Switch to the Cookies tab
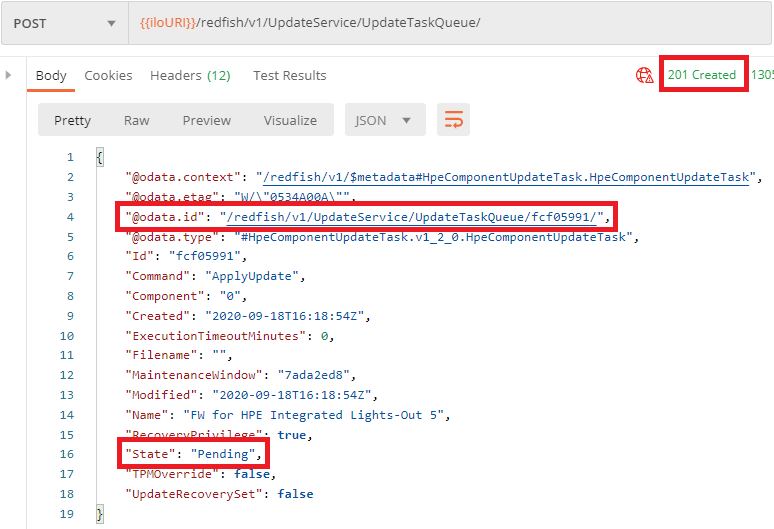Viewport: 774px width, 529px height. [108, 75]
